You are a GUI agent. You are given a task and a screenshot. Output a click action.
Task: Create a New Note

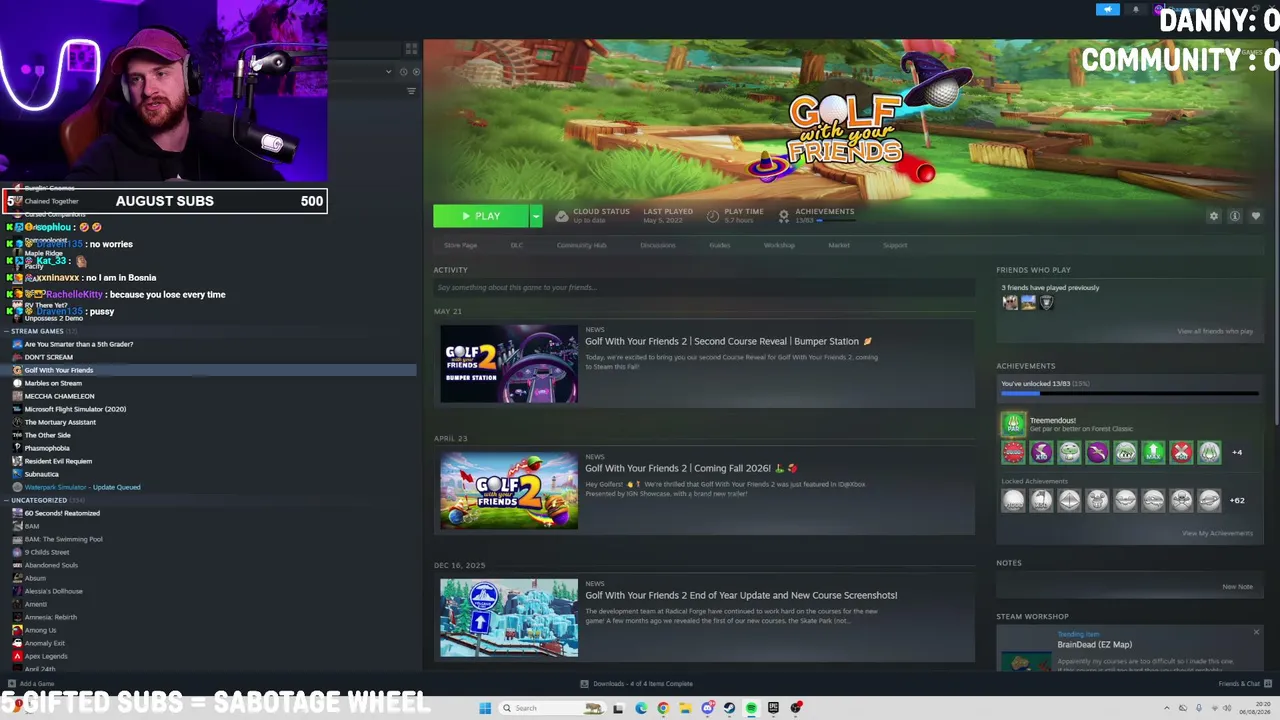click(1237, 587)
